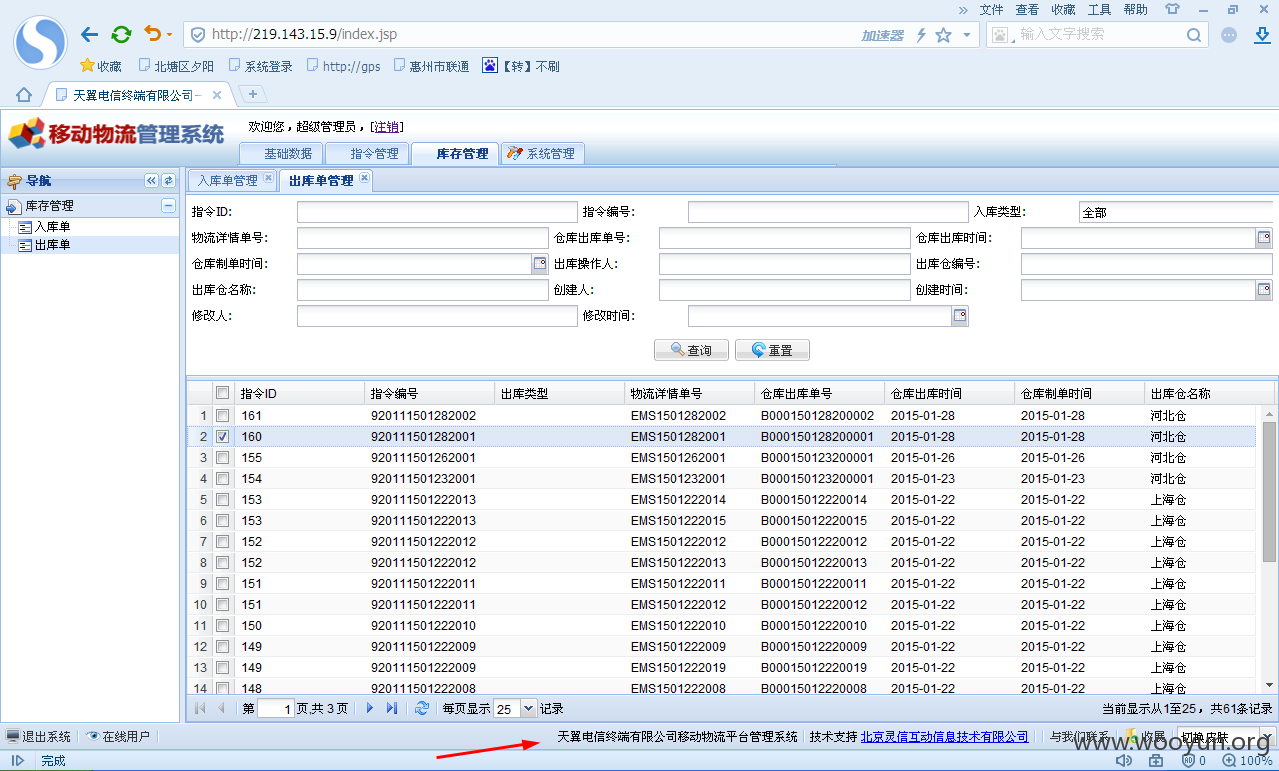Go to browser home page icon
Image resolution: width=1279 pixels, height=771 pixels.
click(24, 95)
